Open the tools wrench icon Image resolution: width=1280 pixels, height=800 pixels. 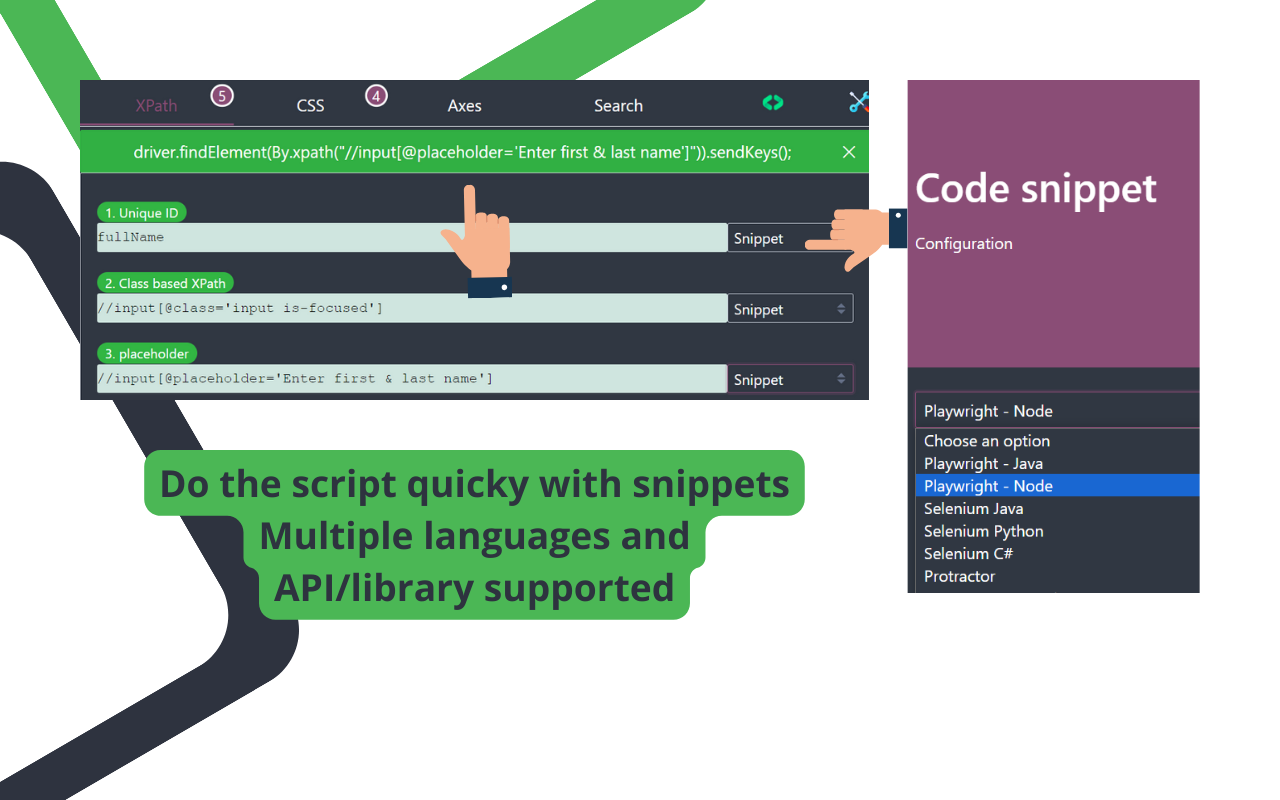(859, 102)
